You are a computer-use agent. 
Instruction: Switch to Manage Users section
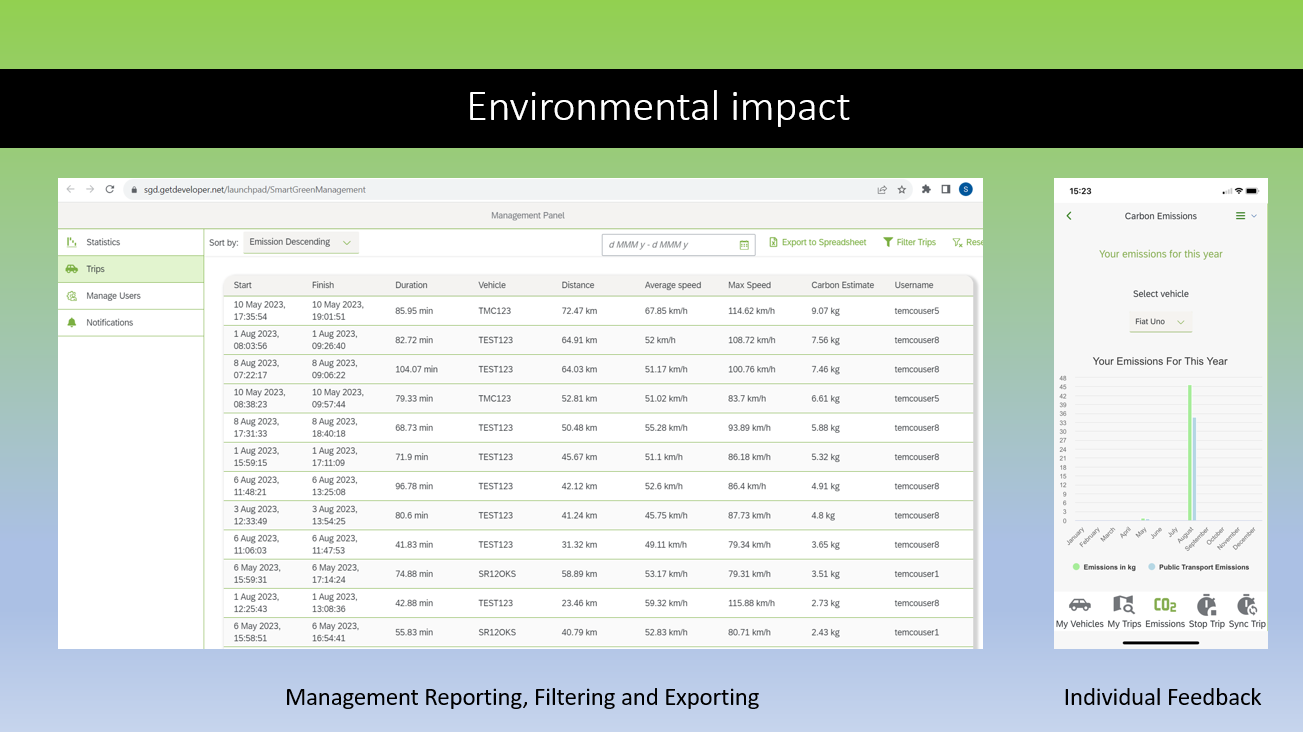tap(112, 296)
